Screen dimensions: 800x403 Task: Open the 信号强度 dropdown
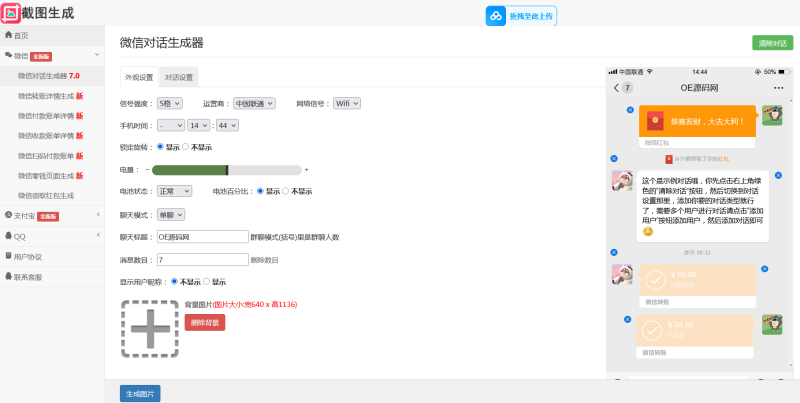(169, 103)
